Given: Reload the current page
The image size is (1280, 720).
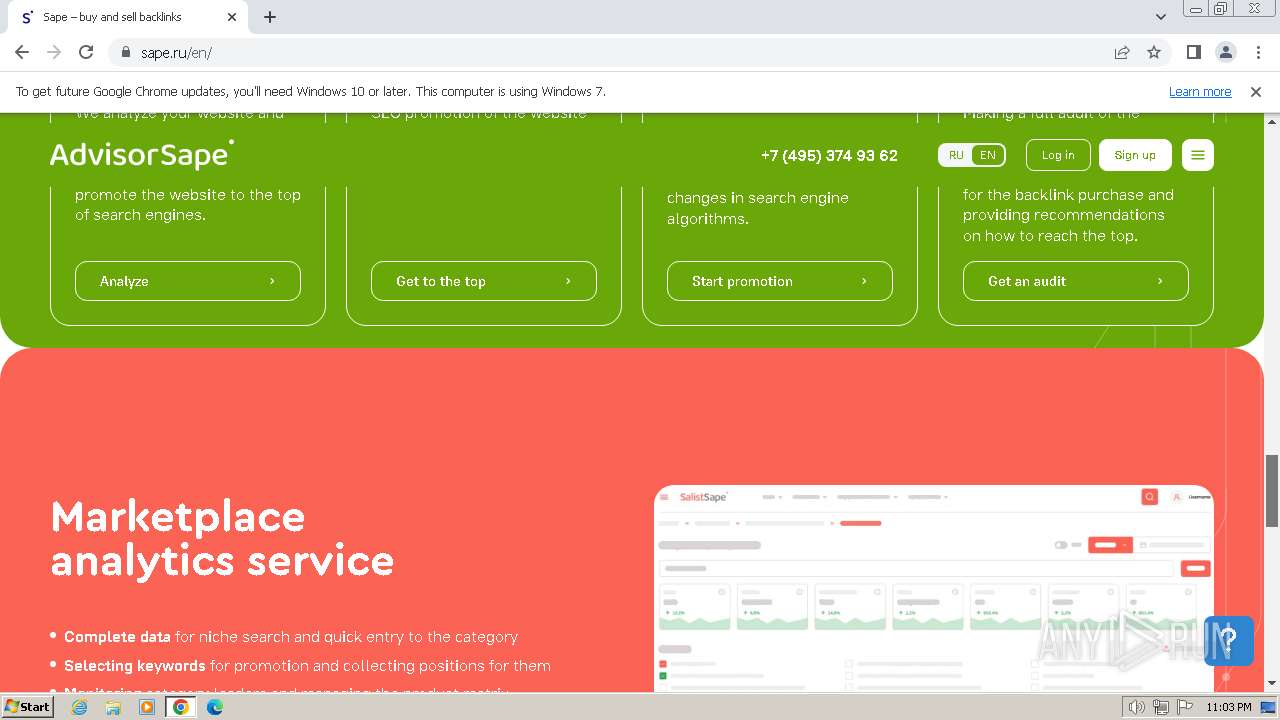Looking at the screenshot, I should [x=86, y=52].
